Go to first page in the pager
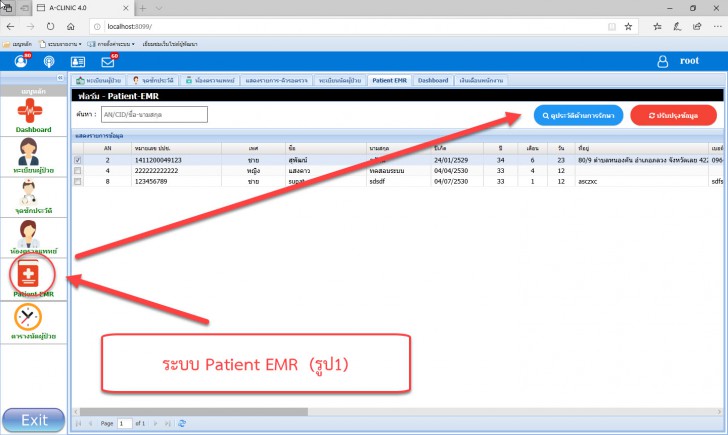 (x=78, y=423)
